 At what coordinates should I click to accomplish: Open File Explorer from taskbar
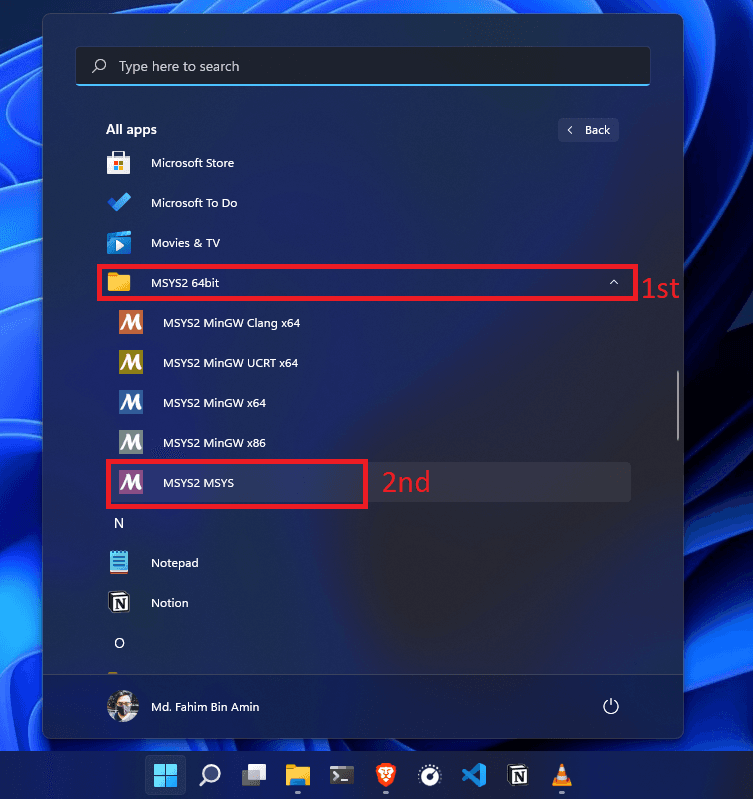[298, 775]
